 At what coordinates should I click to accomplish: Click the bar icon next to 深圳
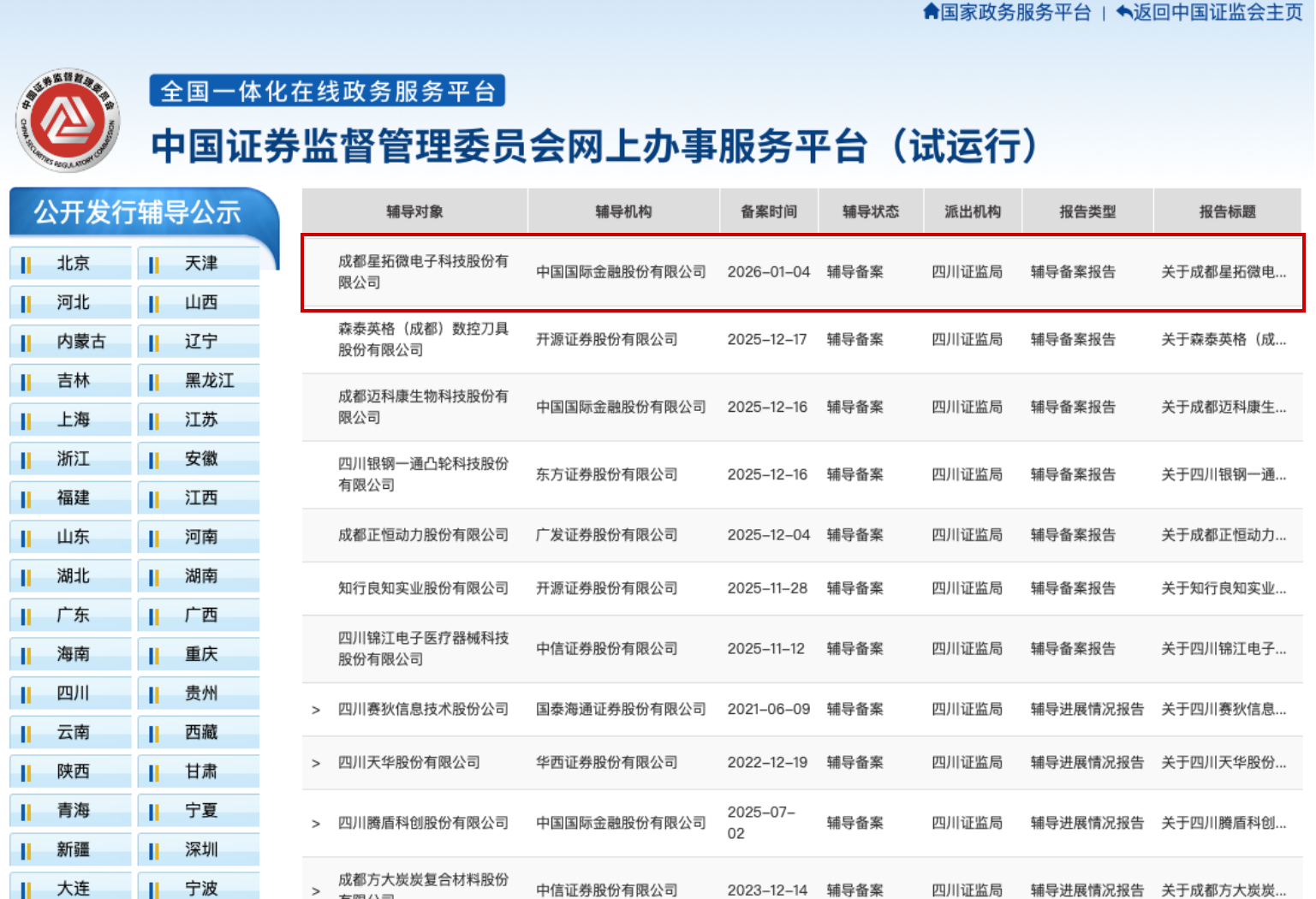tap(153, 850)
